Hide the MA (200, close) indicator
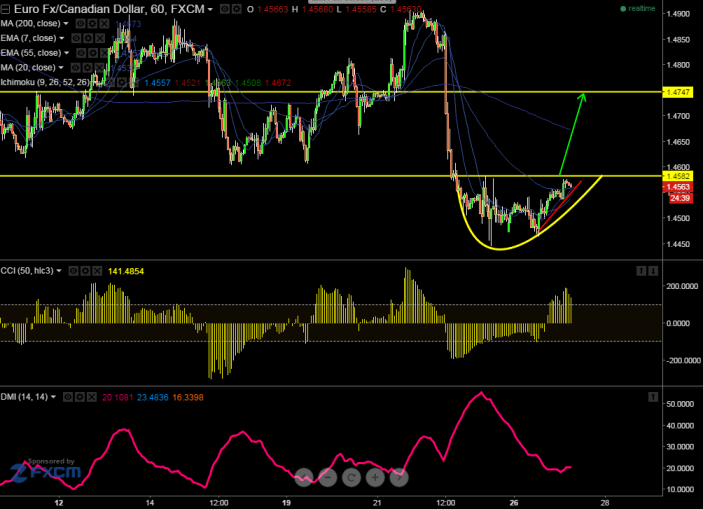This screenshot has height=509, width=703. click(x=80, y=23)
